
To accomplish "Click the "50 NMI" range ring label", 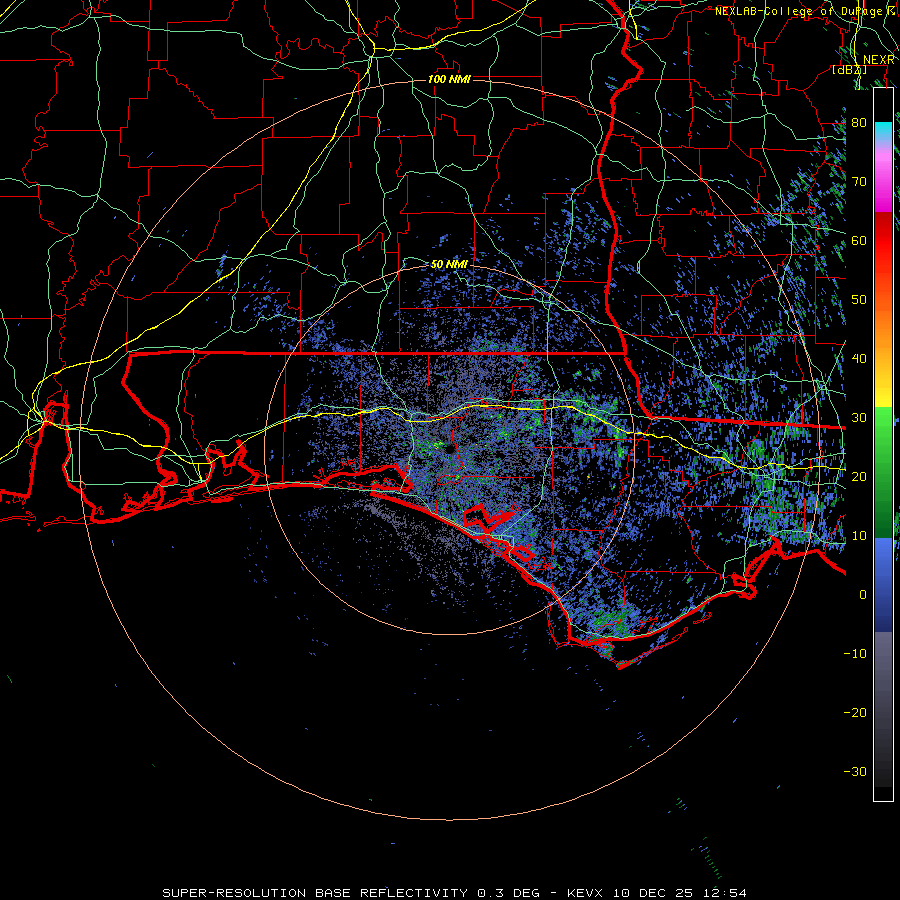I will 449,265.
